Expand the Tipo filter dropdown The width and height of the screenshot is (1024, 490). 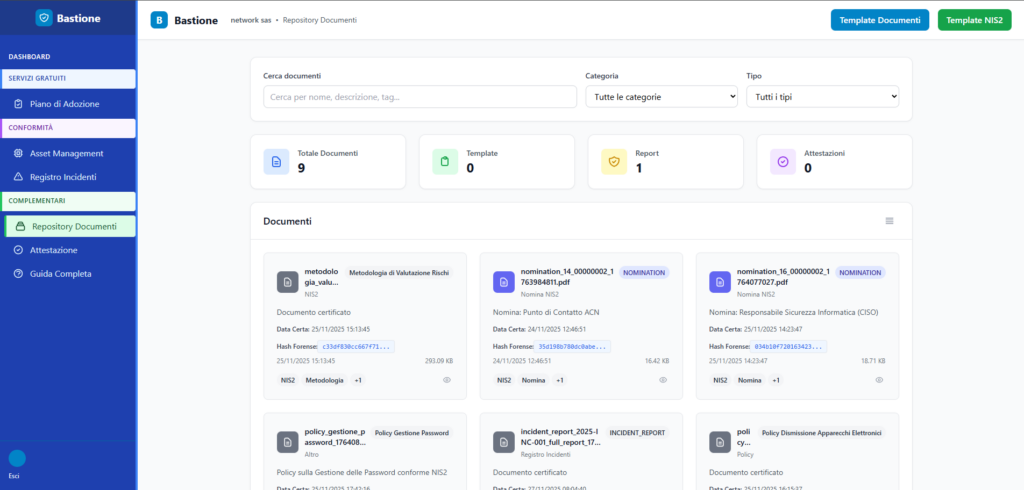(822, 97)
